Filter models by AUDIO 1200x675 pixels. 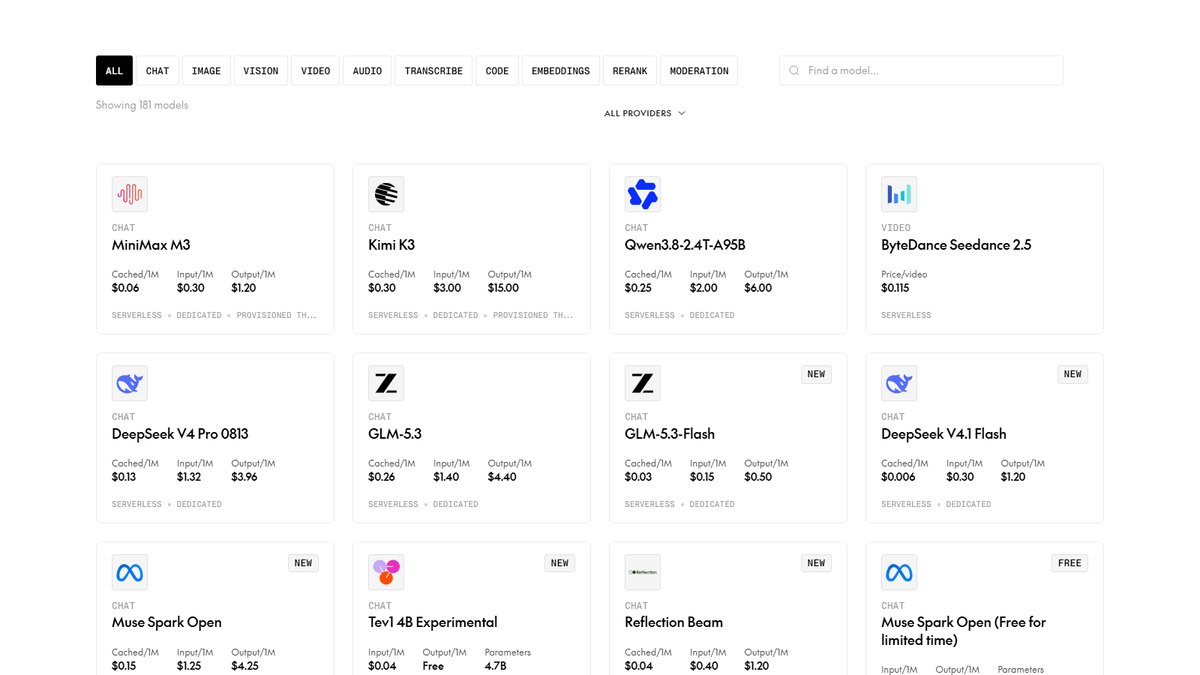(x=368, y=71)
